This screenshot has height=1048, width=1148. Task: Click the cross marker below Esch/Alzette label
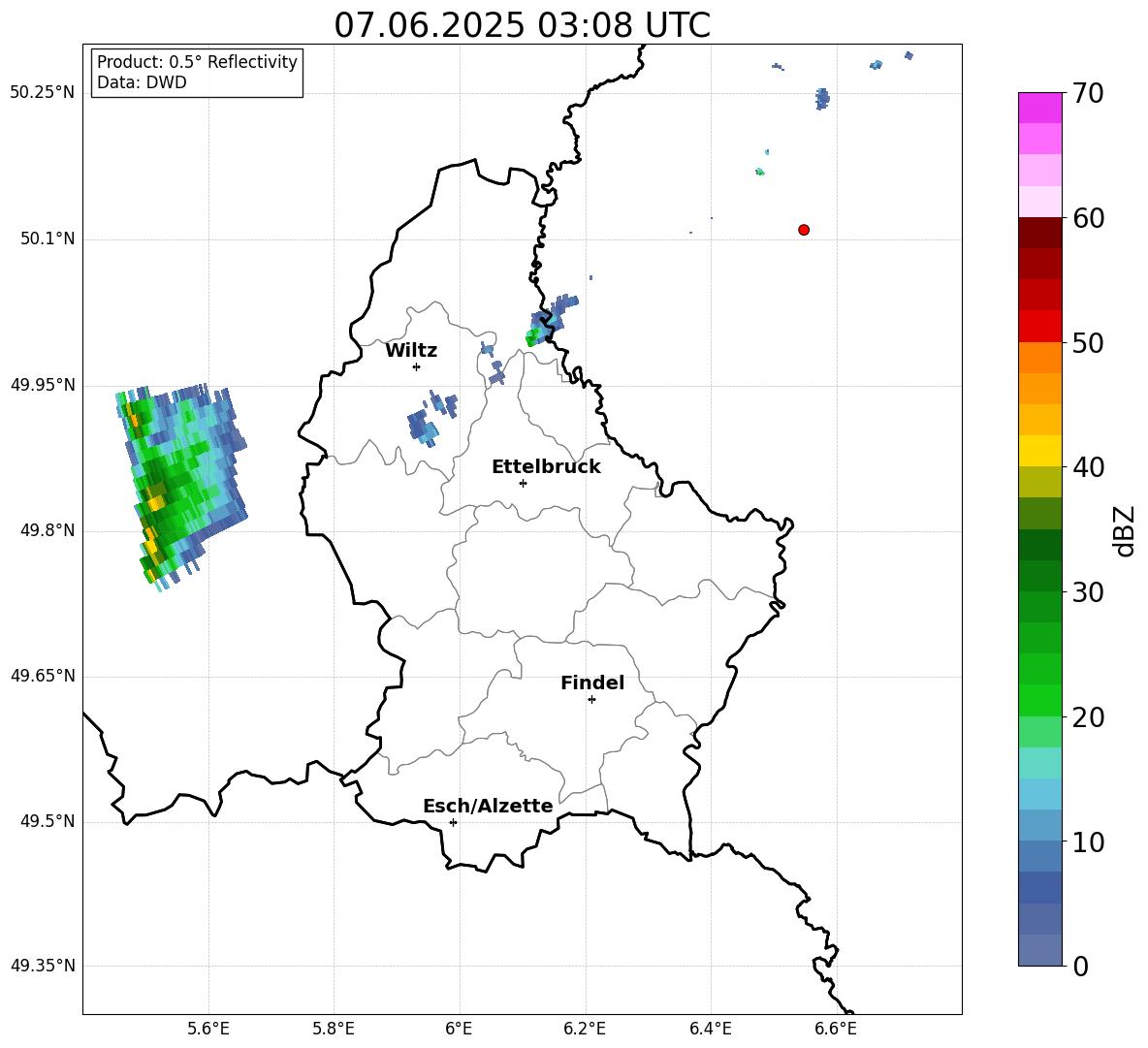(453, 822)
